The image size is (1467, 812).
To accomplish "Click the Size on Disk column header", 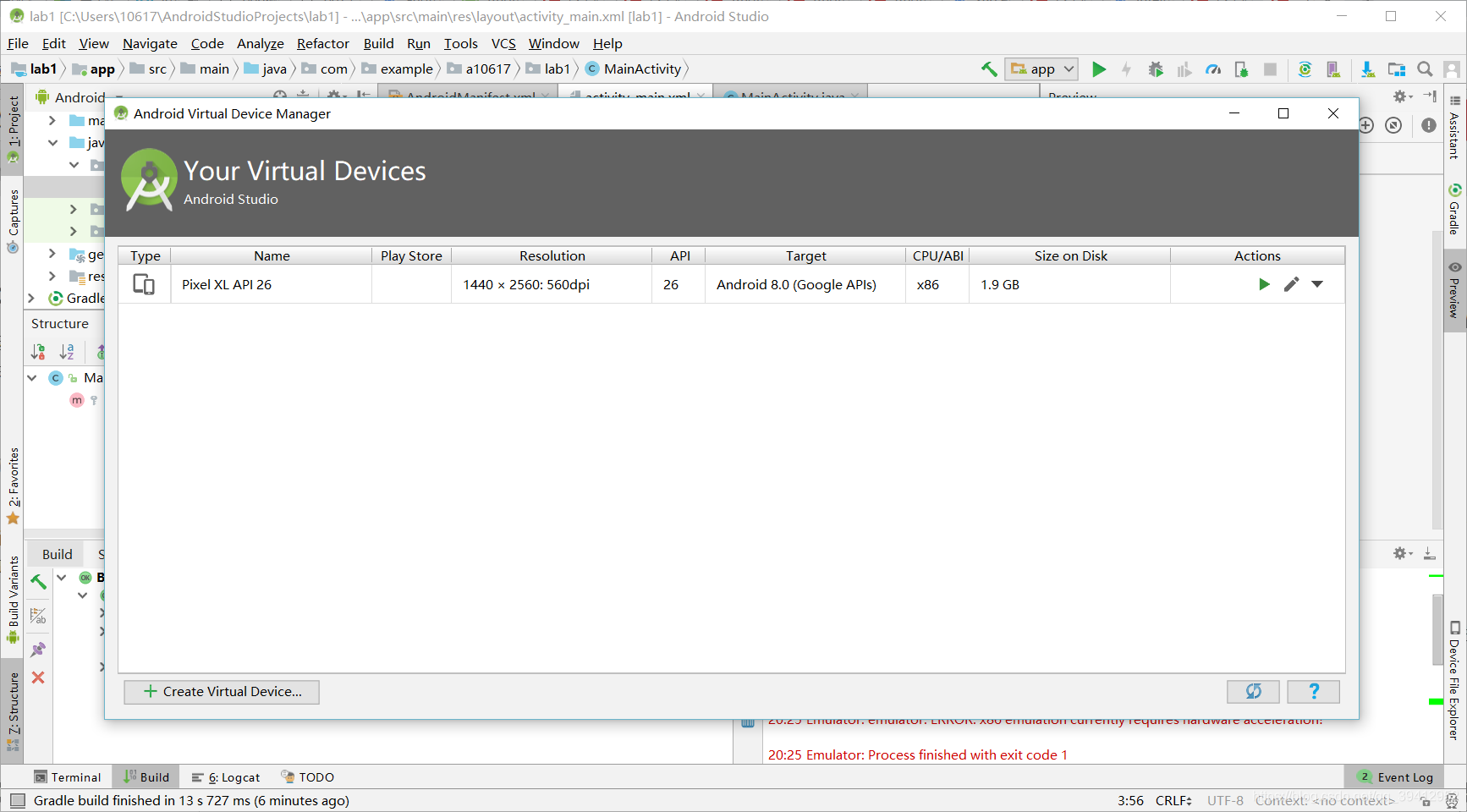I will (1070, 255).
